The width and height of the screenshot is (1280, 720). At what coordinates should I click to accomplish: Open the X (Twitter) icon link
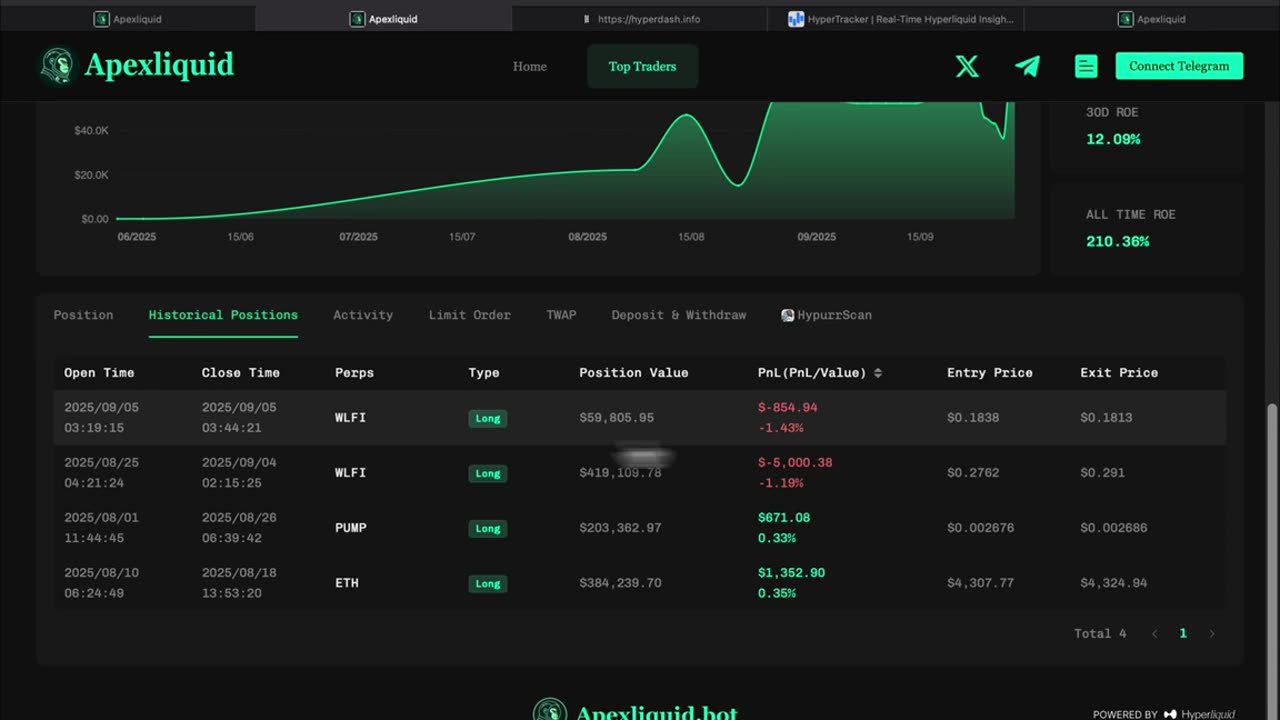point(967,66)
